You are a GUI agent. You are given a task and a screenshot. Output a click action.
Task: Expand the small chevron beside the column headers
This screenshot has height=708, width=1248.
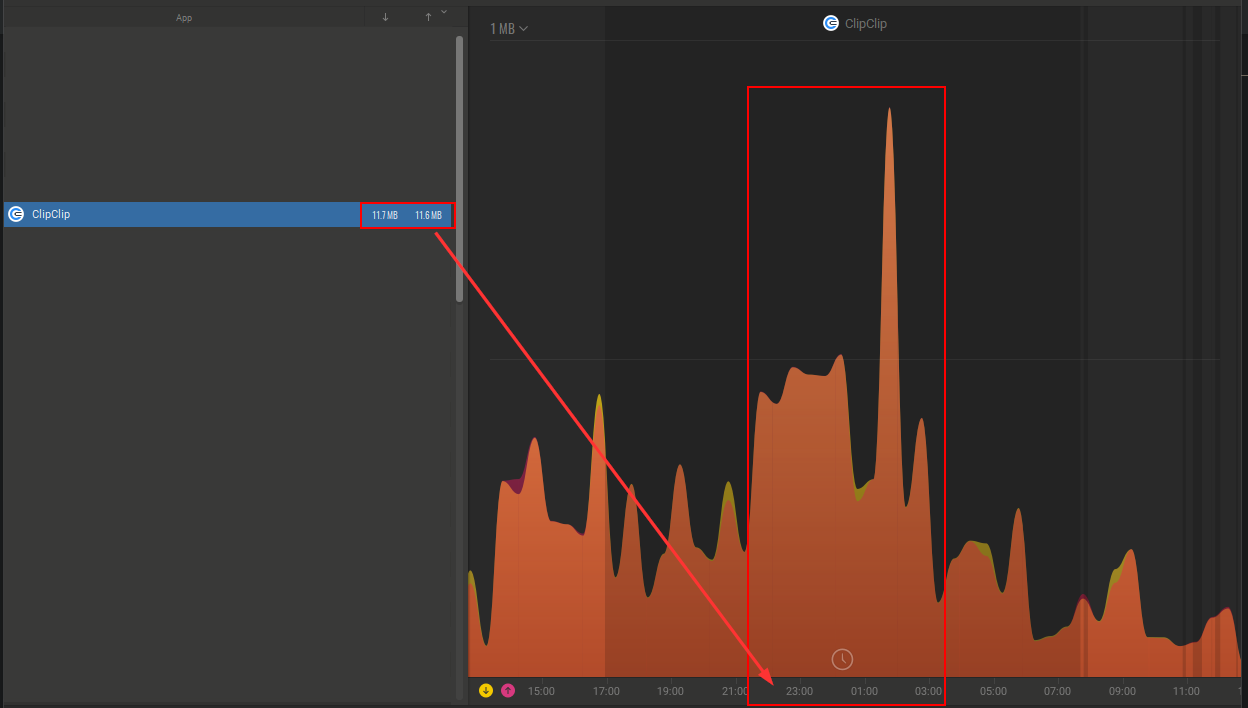[x=444, y=11]
